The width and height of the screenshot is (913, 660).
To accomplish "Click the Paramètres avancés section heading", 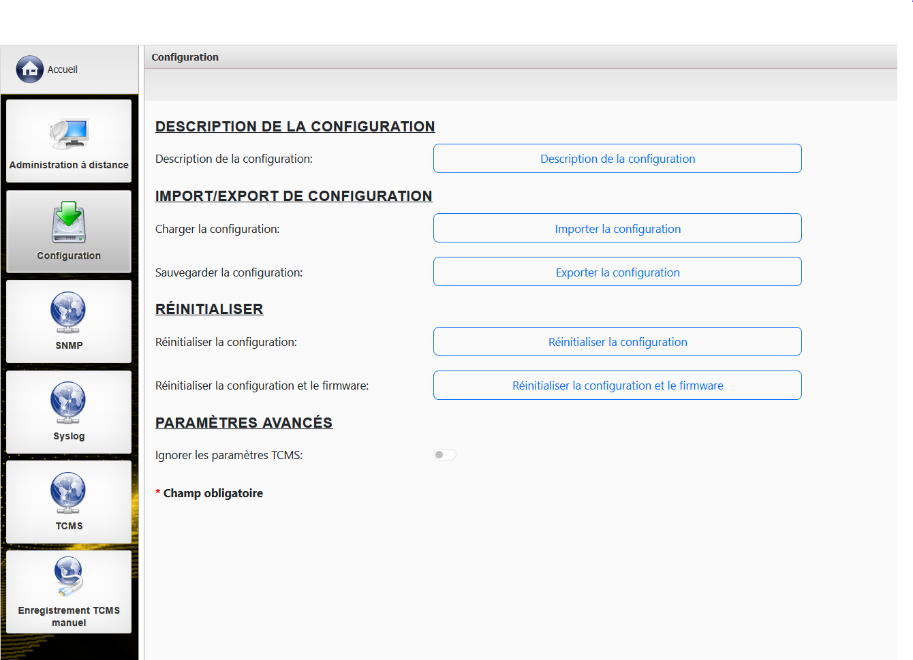I will tap(244, 423).
